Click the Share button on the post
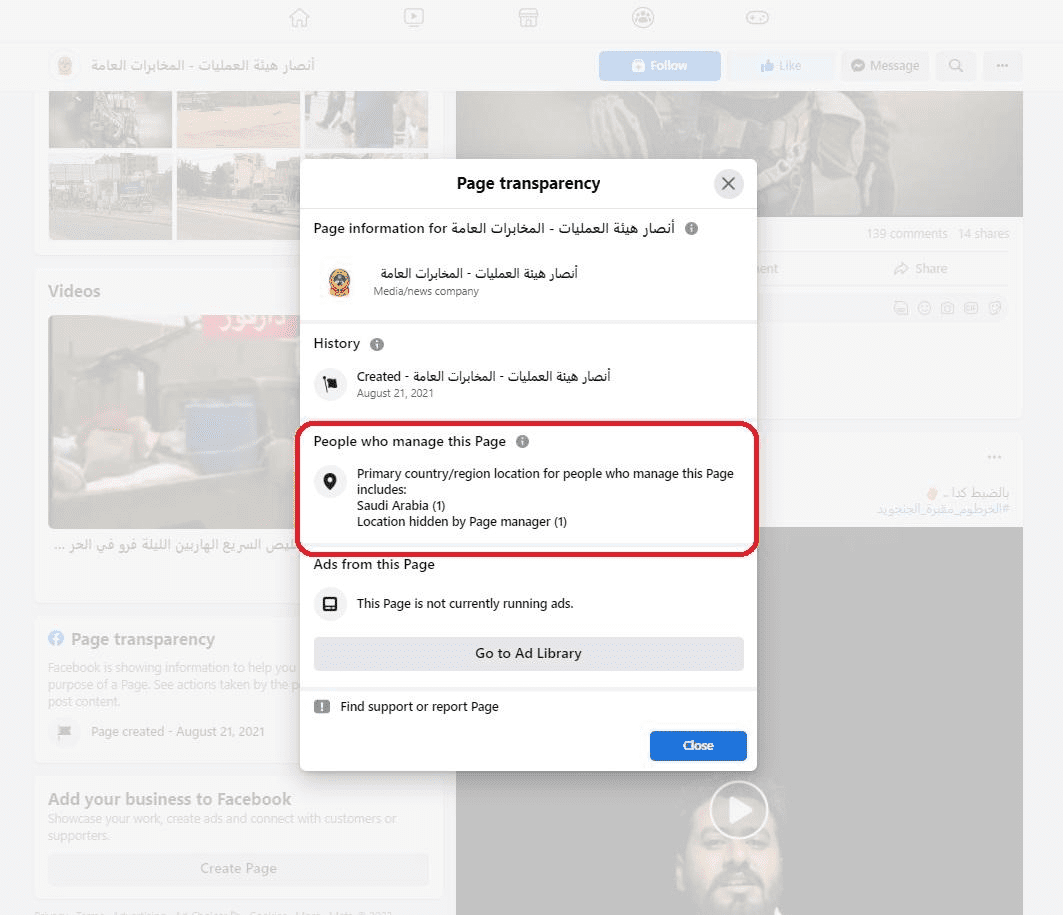This screenshot has height=915, width=1063. 920,268
